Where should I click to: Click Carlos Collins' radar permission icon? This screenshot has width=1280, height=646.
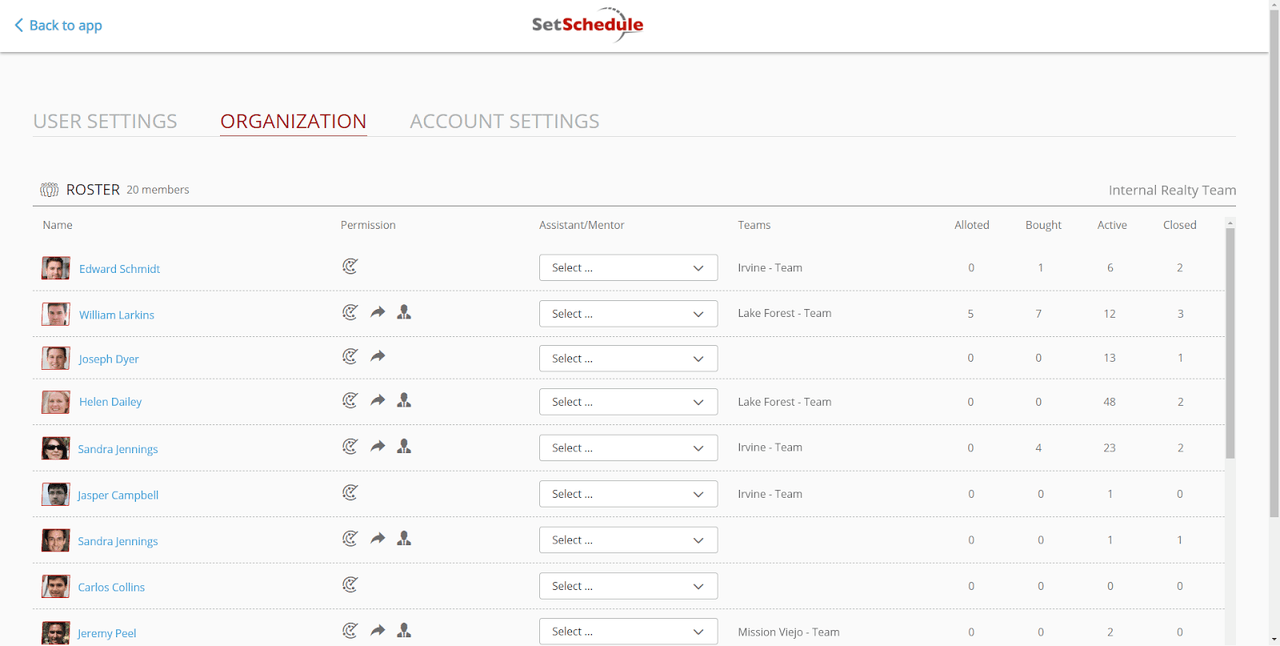coord(350,584)
